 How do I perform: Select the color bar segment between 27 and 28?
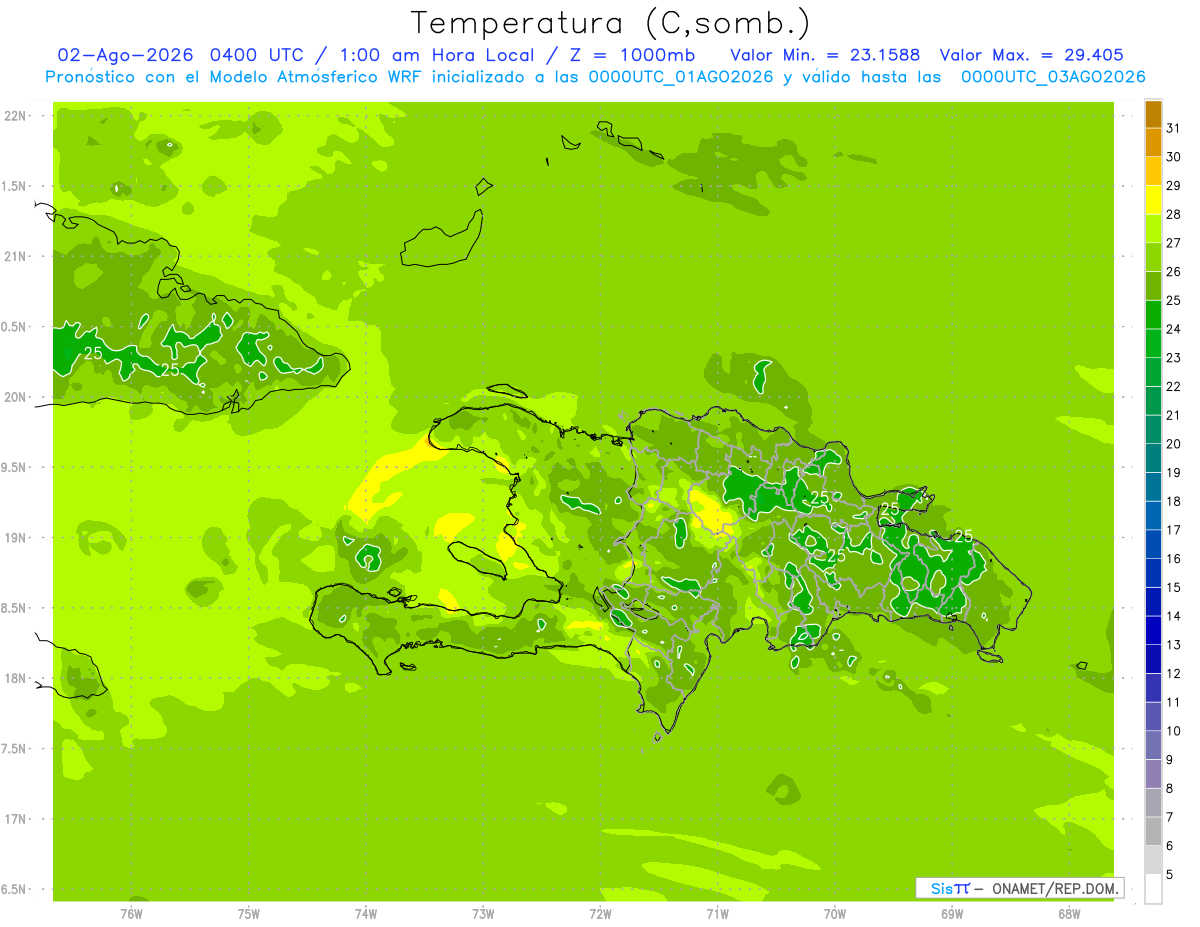click(1153, 229)
